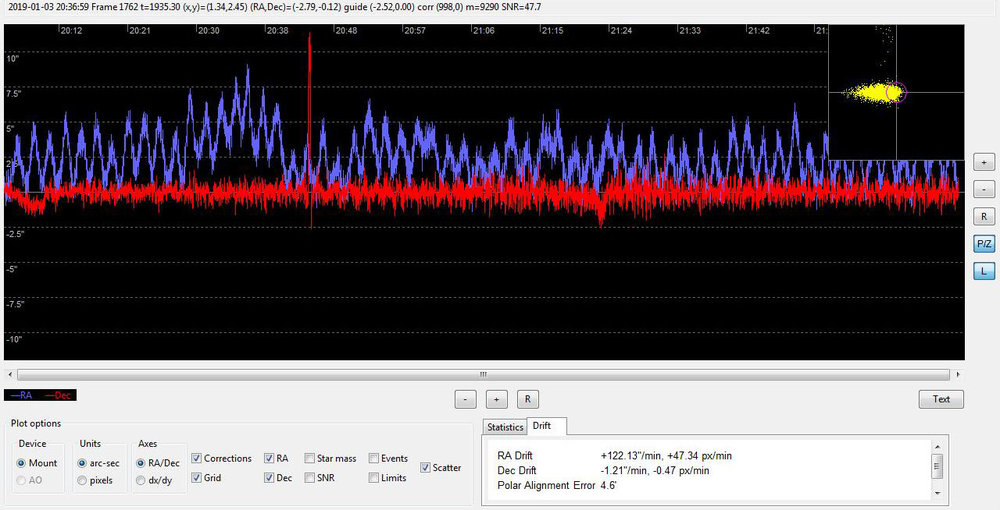Switch to the Statistics tab

point(505,427)
